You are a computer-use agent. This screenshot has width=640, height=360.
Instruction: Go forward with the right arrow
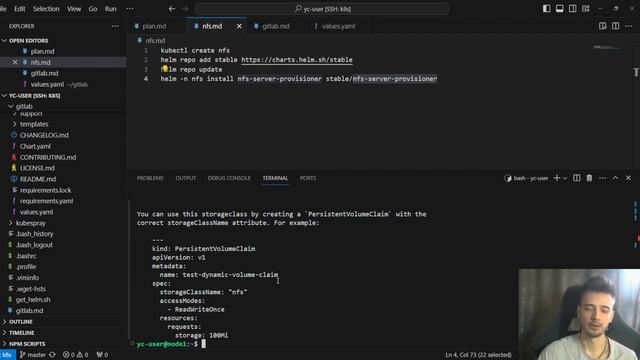[185, 9]
